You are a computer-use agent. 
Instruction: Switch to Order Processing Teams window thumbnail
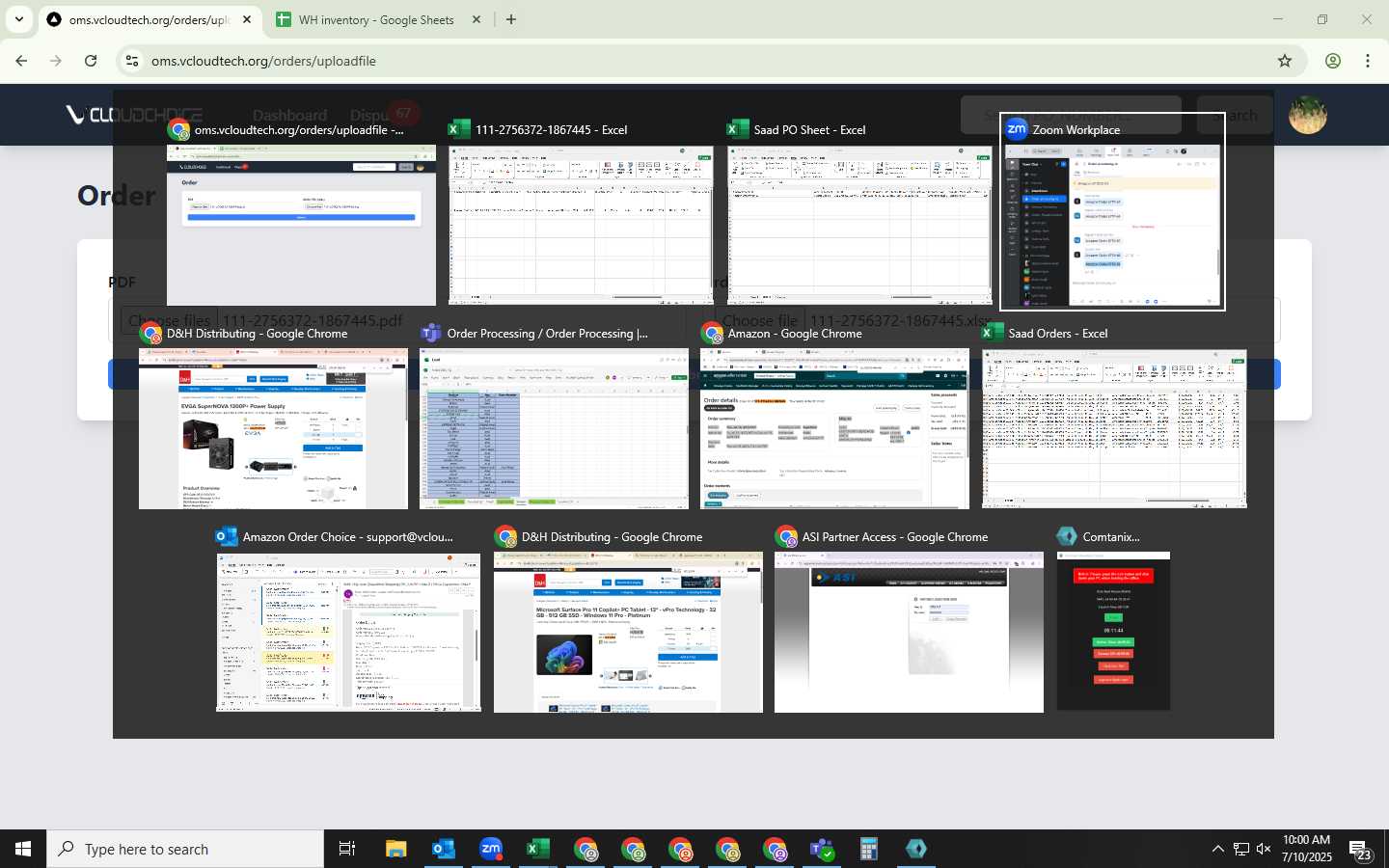click(554, 429)
